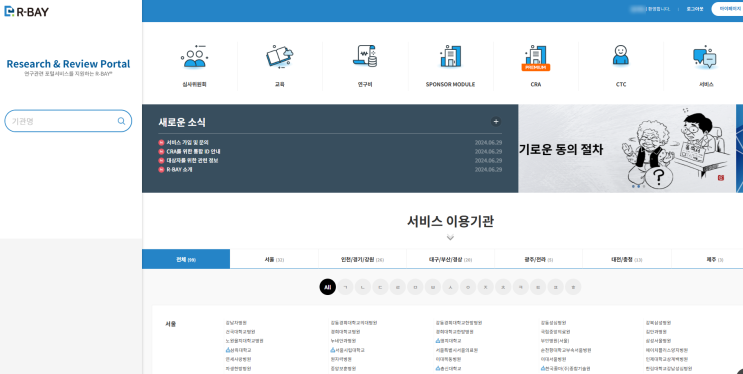The image size is (743, 374).
Task: Open the 대상자를 위한 관련 정보 notice
Action: (x=192, y=160)
